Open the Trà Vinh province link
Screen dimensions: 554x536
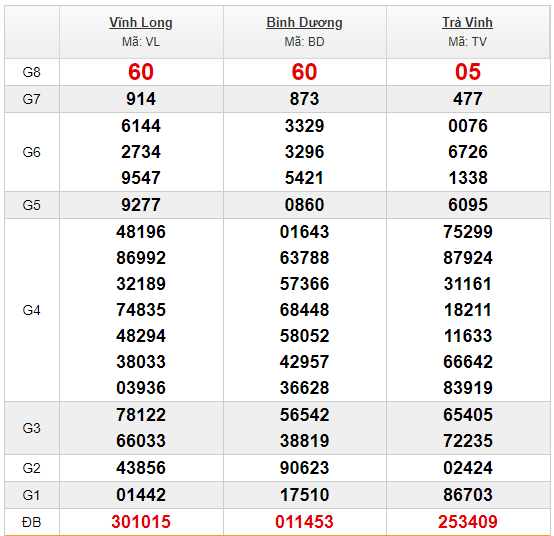pyautogui.click(x=467, y=23)
